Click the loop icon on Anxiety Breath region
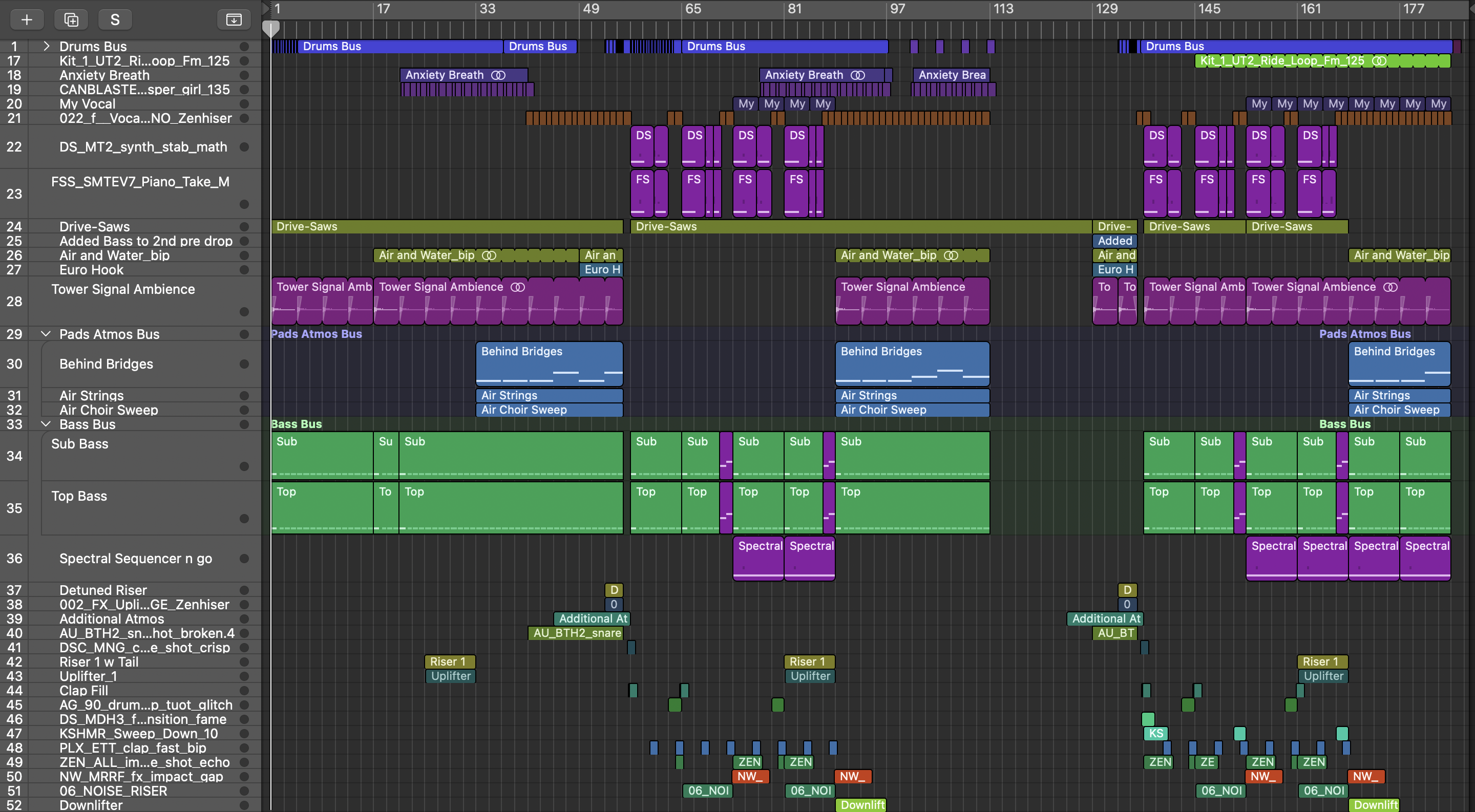 point(498,75)
